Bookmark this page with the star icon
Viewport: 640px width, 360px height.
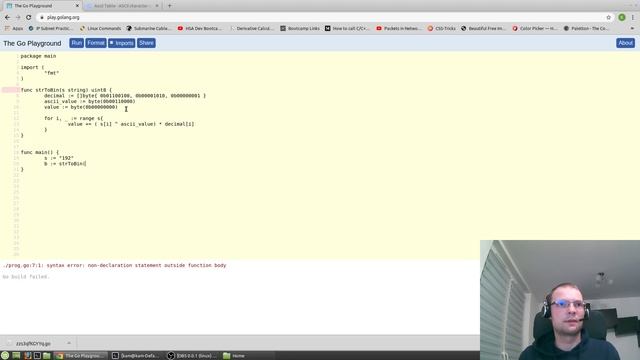(609, 18)
